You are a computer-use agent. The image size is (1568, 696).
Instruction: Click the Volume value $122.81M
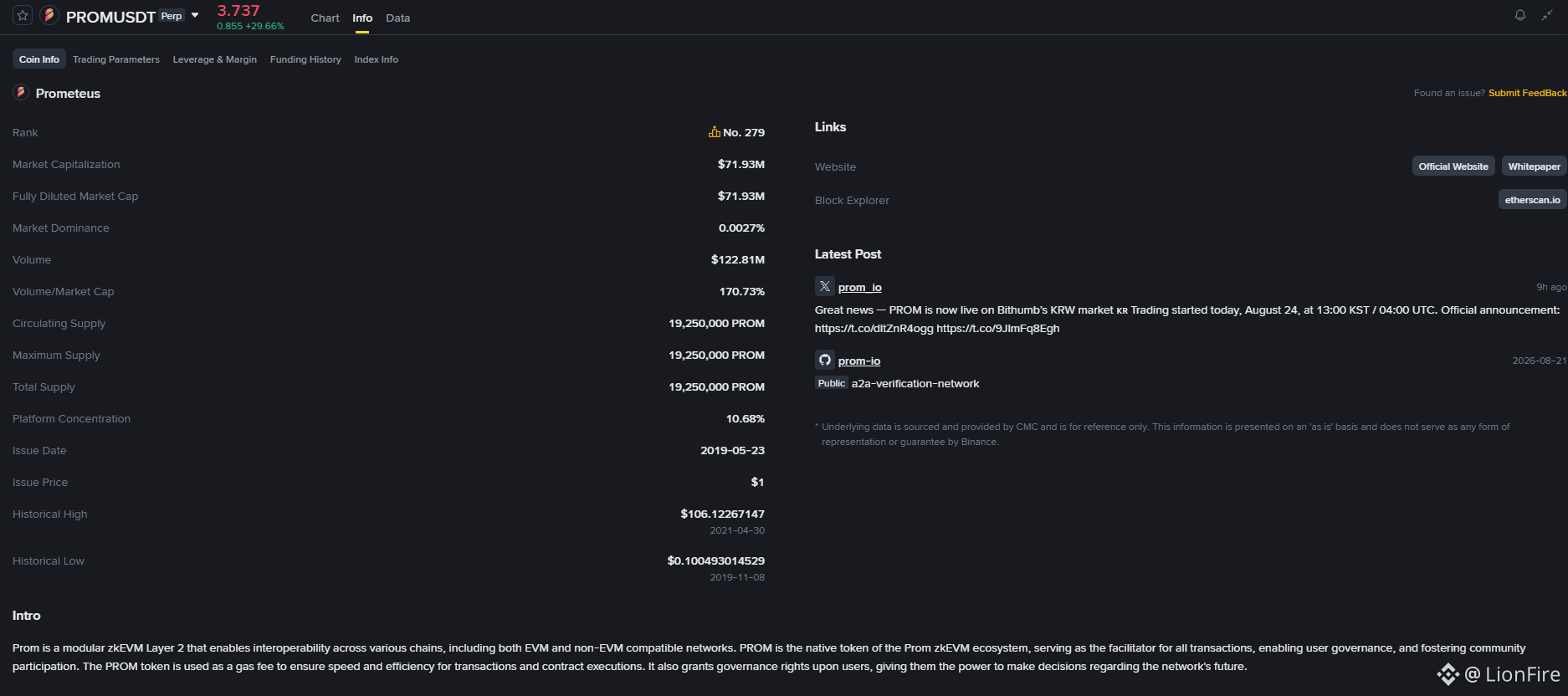click(738, 259)
